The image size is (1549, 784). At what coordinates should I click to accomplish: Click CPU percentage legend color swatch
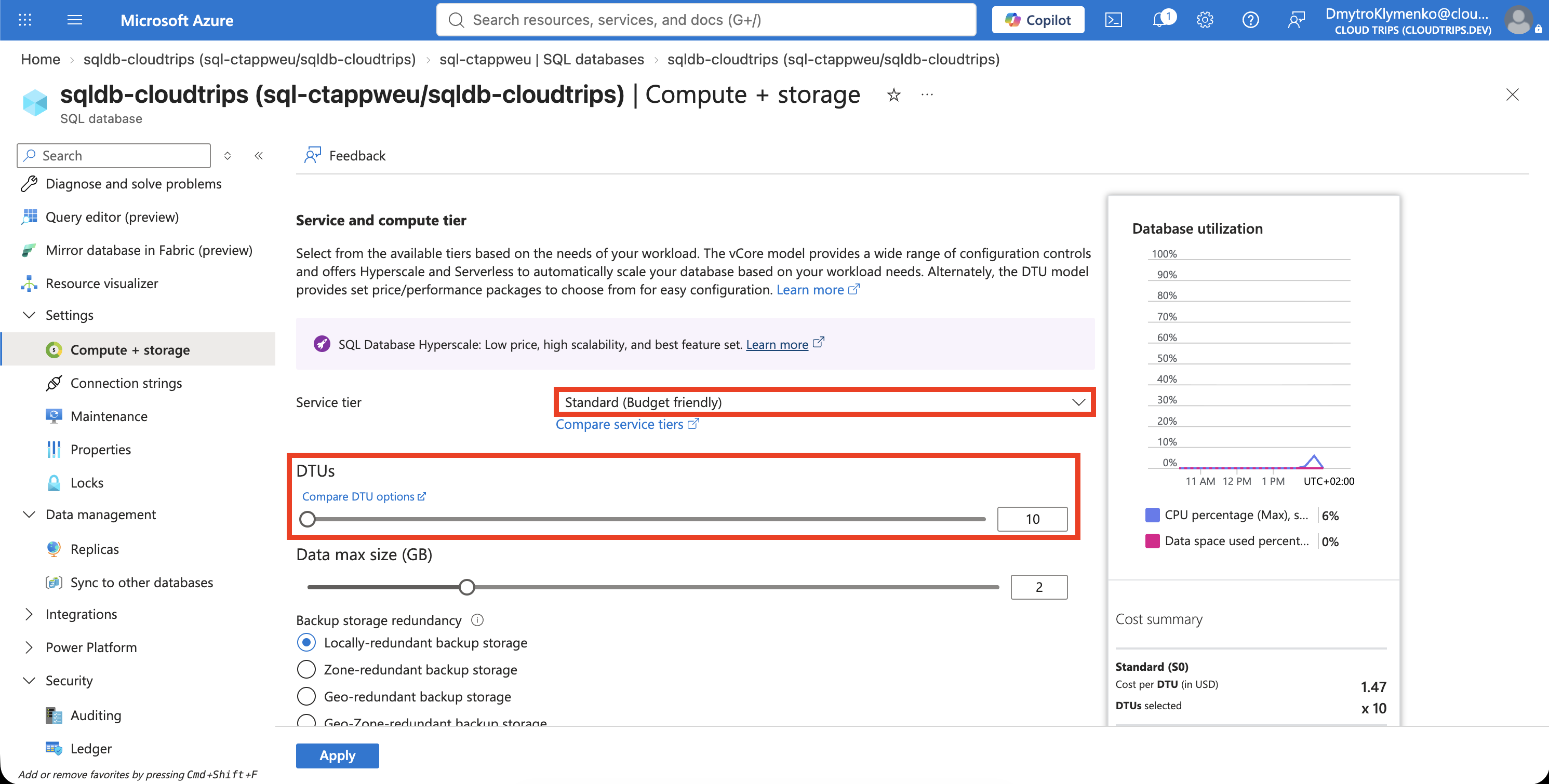tap(1152, 515)
